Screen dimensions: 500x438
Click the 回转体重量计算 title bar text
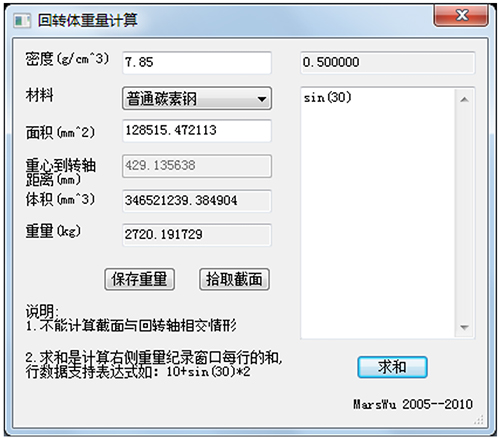(88, 21)
